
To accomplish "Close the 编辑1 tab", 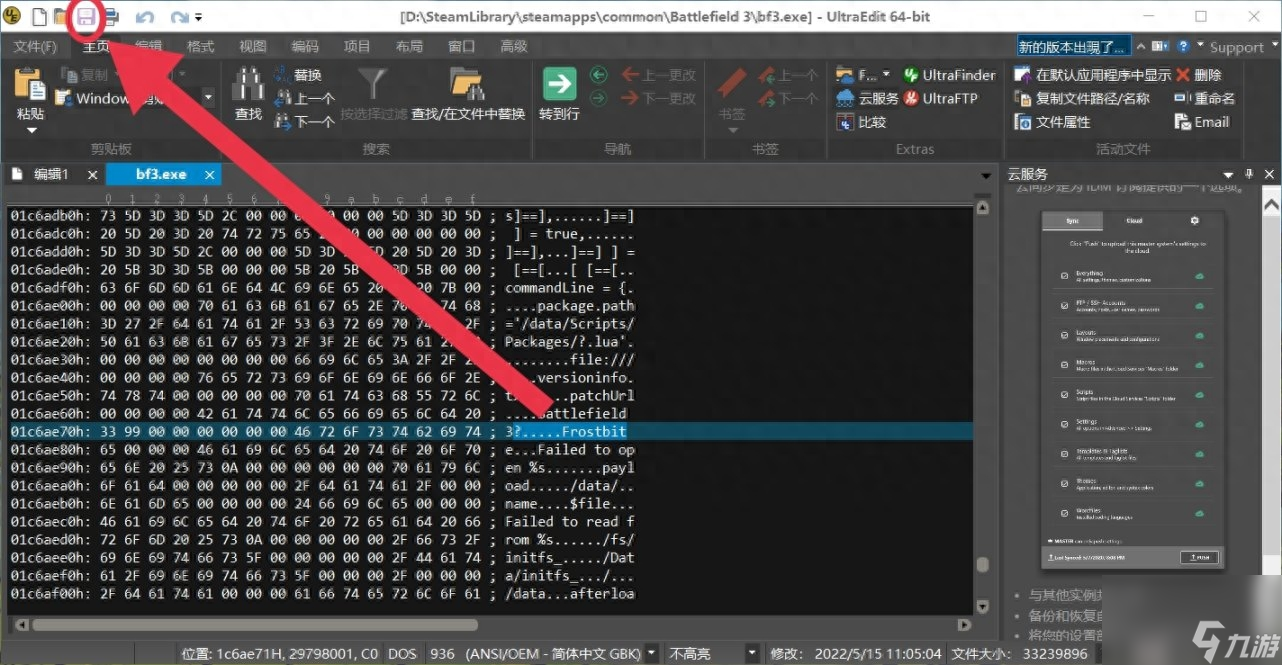I will (x=92, y=175).
